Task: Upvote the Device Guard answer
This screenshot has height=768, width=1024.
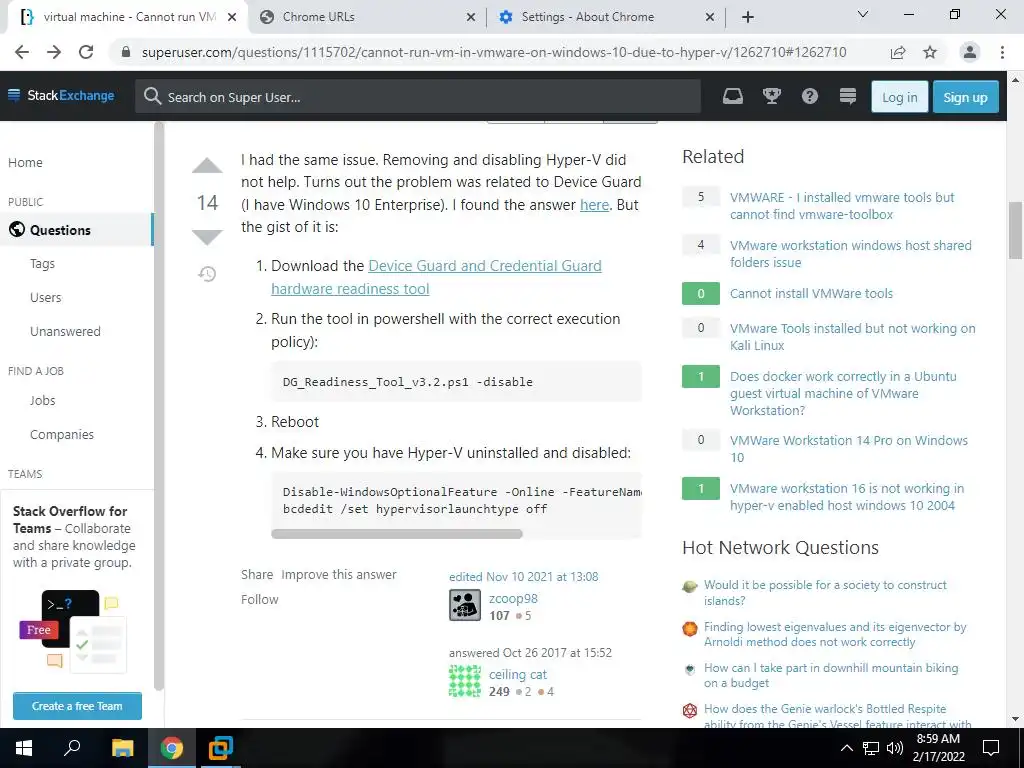Action: pyautogui.click(x=207, y=166)
